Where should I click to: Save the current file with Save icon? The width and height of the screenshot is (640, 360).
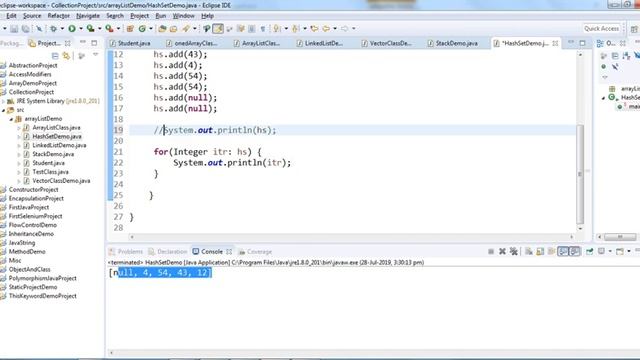click(14, 29)
